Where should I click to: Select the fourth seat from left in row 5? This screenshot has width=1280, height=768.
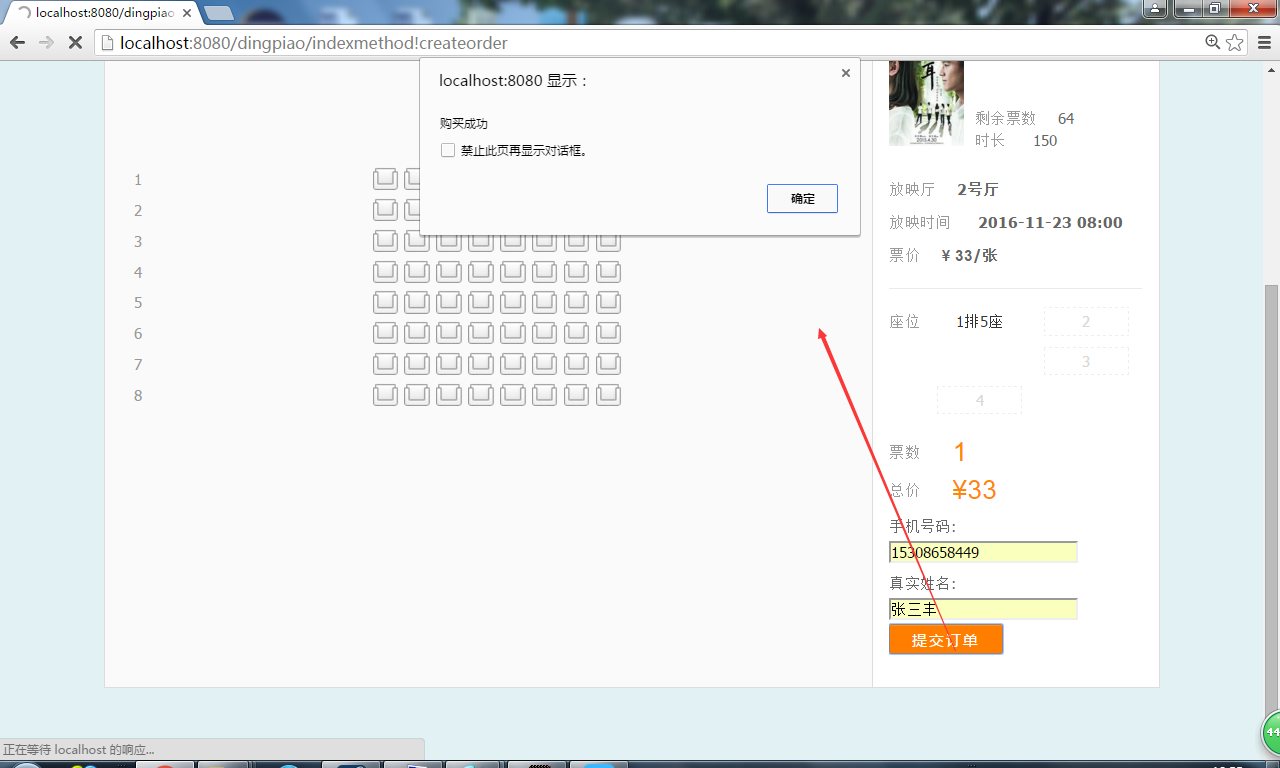pos(481,302)
